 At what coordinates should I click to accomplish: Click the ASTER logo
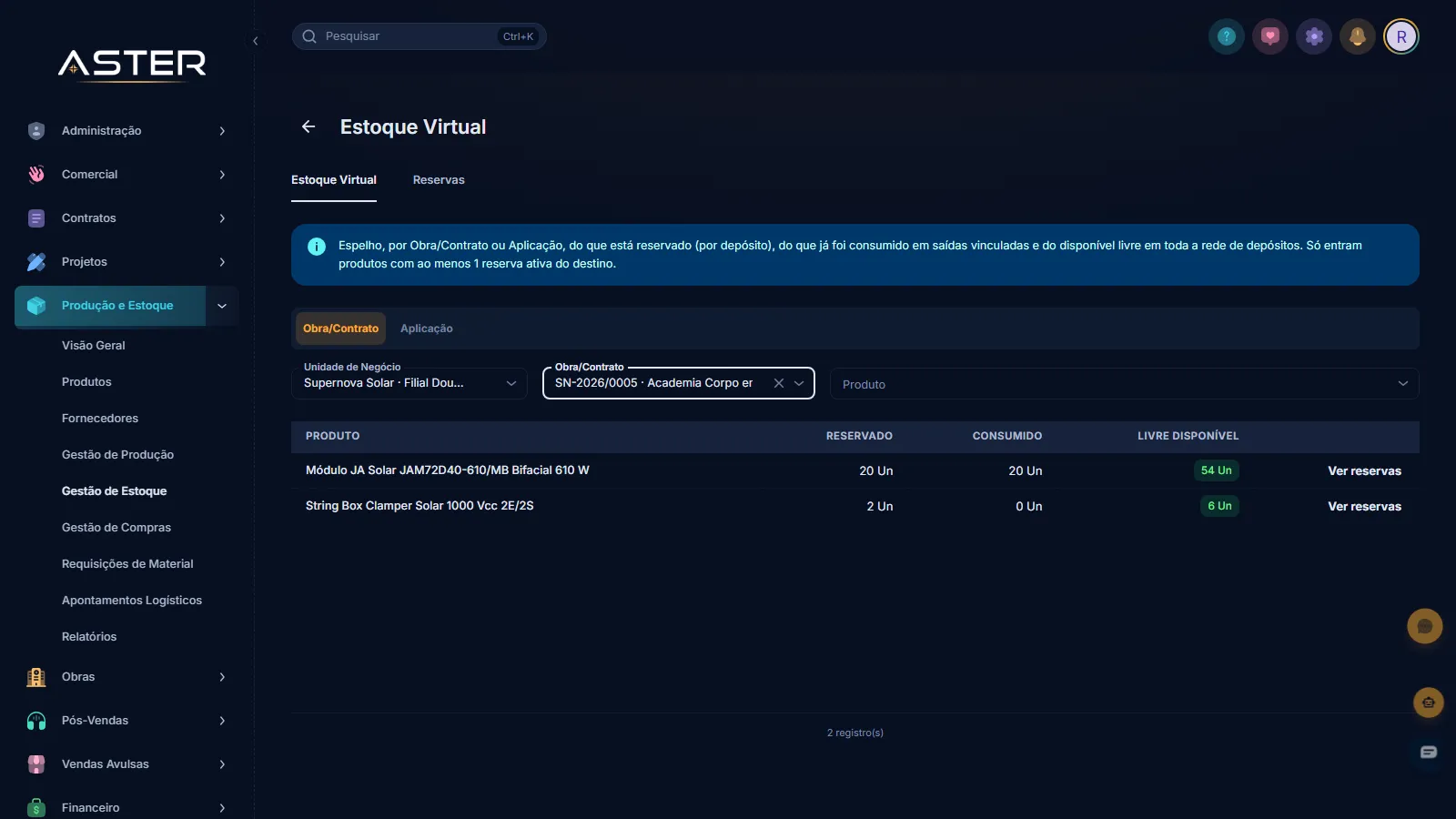click(132, 64)
